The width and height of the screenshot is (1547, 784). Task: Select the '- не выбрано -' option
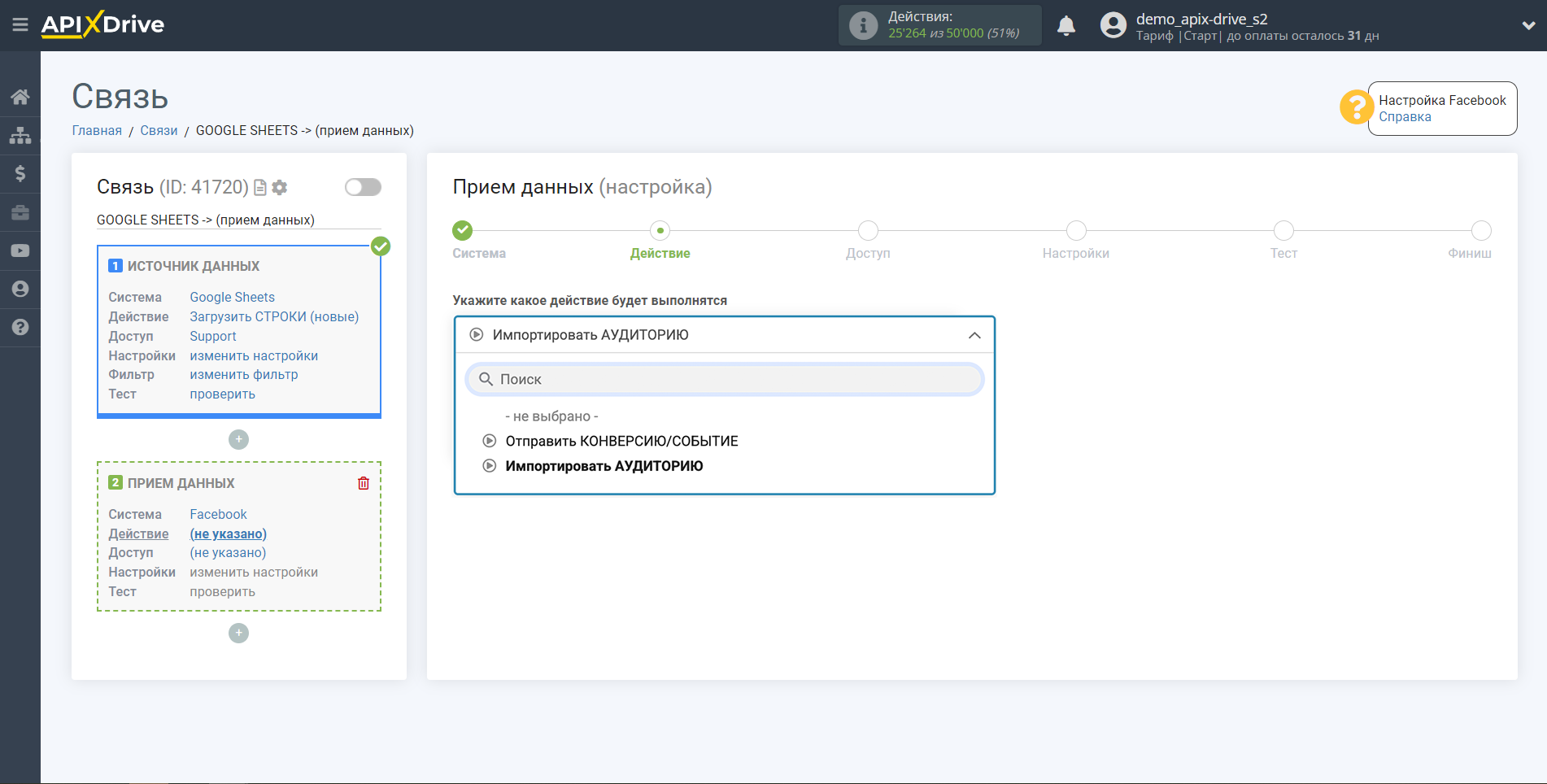tap(551, 416)
